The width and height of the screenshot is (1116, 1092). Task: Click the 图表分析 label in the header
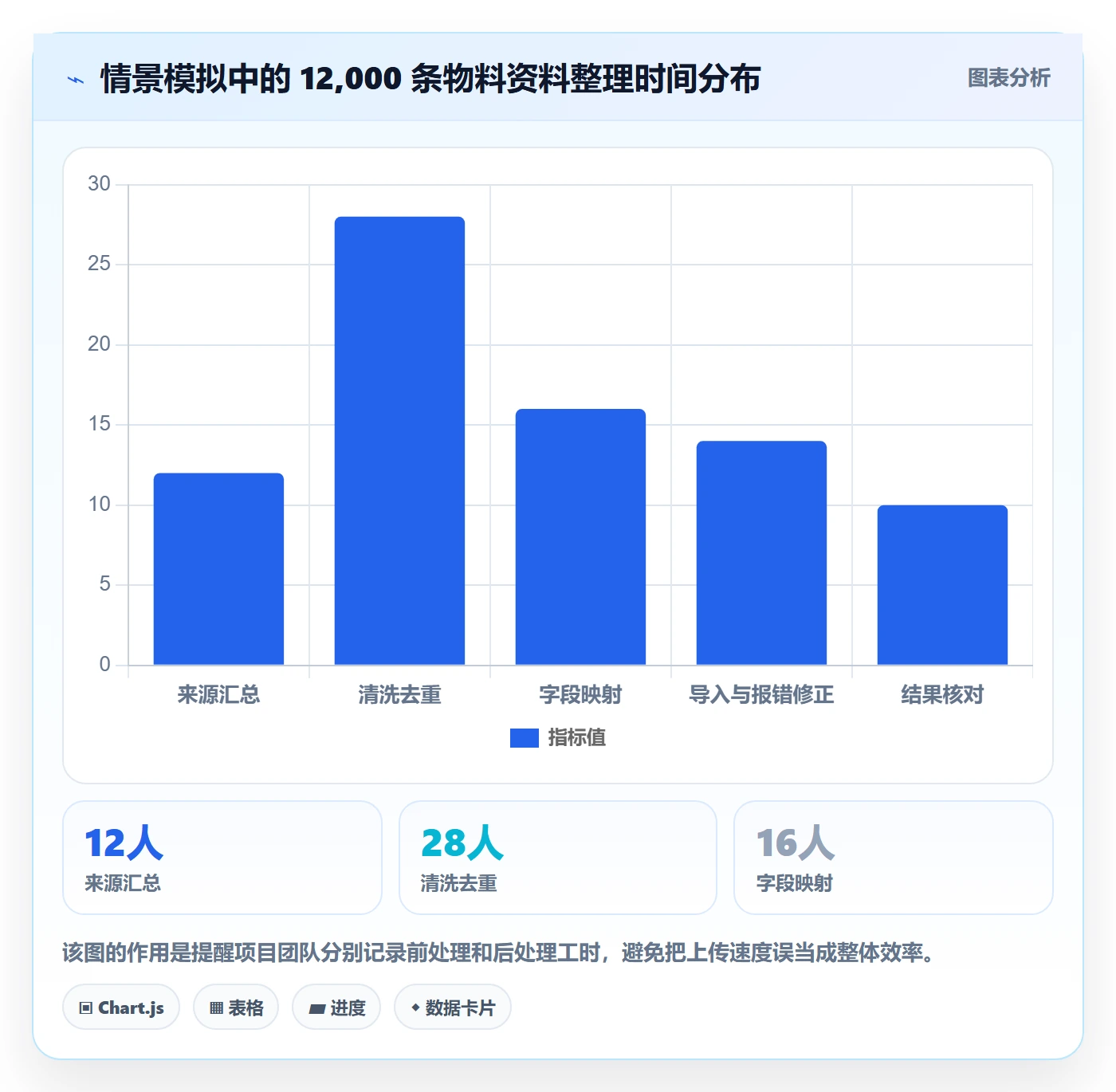click(x=1008, y=78)
